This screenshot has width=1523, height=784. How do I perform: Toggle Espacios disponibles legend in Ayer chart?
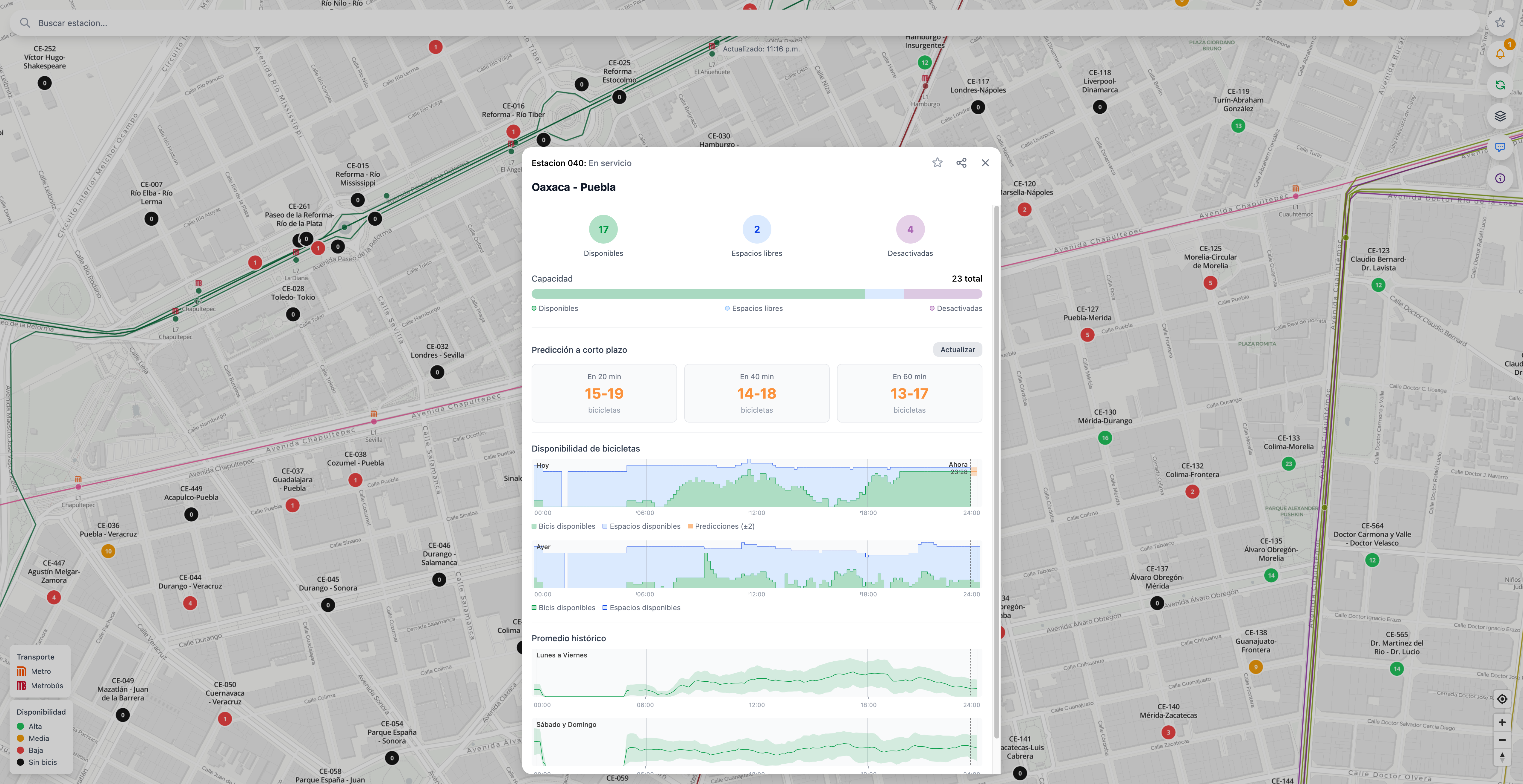(641, 608)
